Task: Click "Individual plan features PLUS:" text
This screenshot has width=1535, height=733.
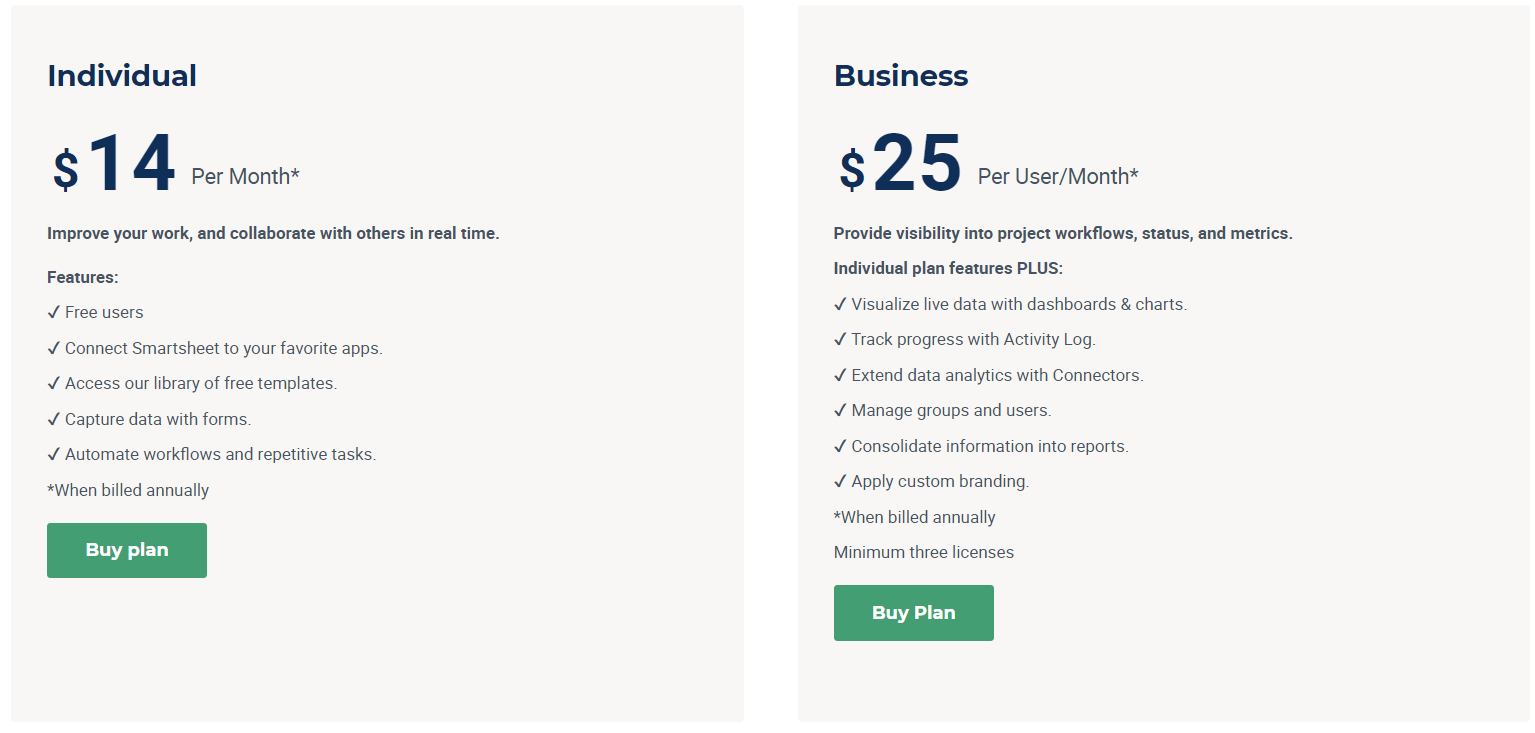Action: (x=948, y=268)
